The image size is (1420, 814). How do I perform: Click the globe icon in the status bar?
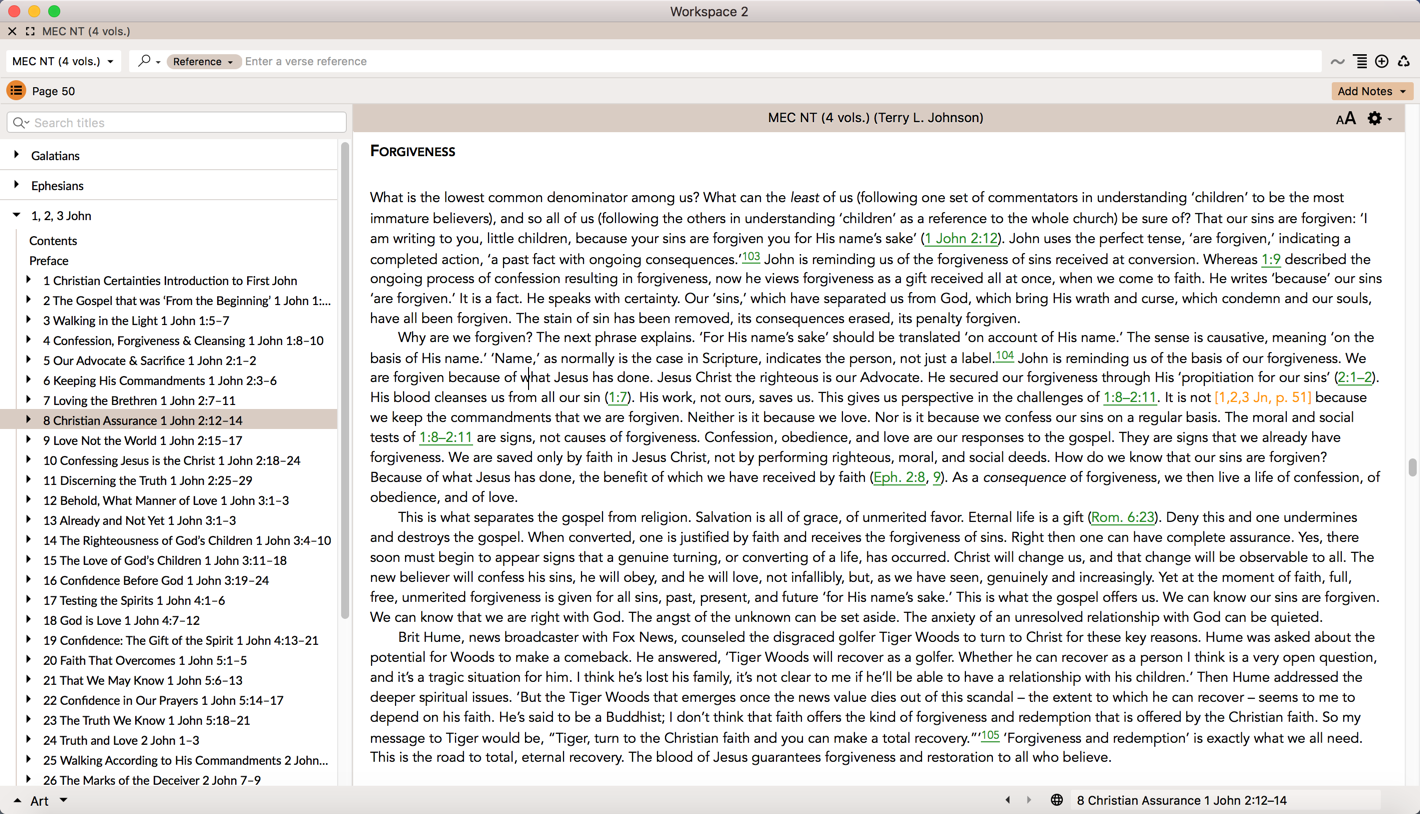[x=1056, y=800]
